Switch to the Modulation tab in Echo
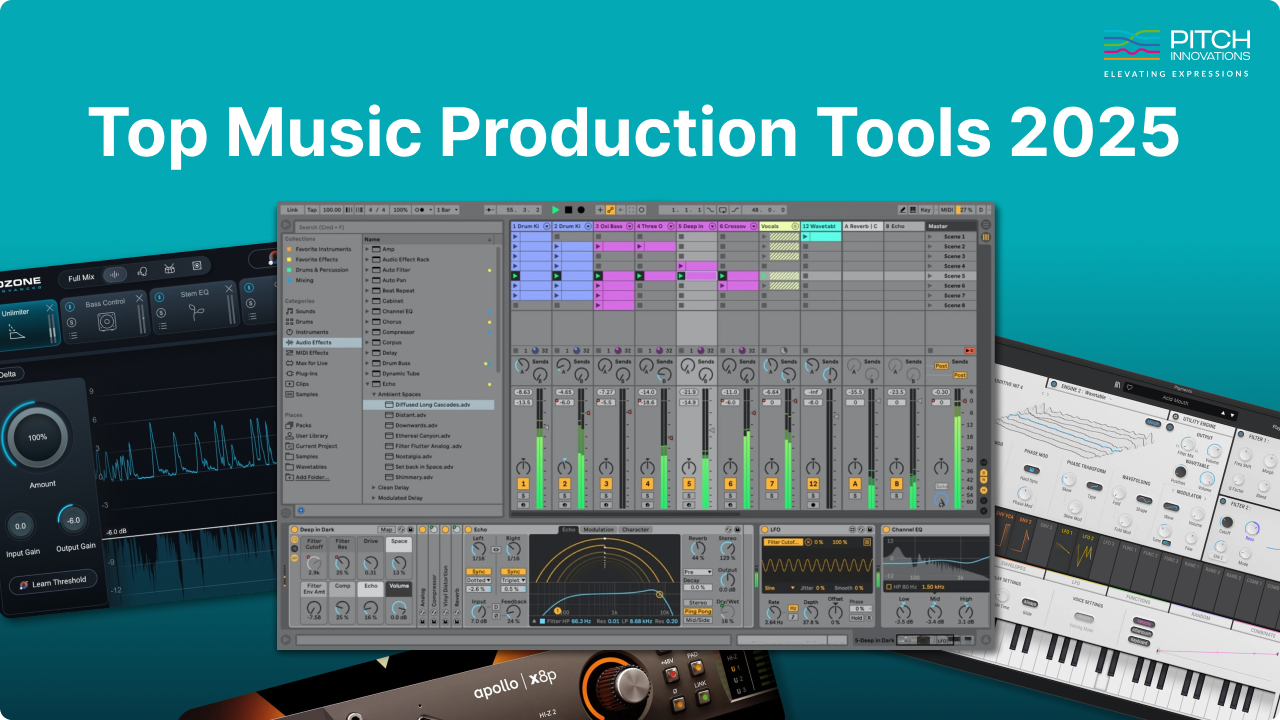The height and width of the screenshot is (720, 1280). point(599,529)
